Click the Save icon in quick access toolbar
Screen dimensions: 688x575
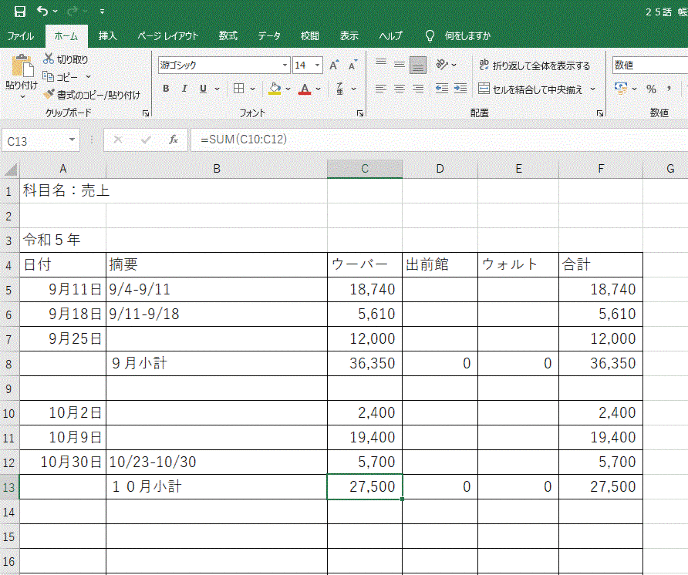click(x=20, y=11)
